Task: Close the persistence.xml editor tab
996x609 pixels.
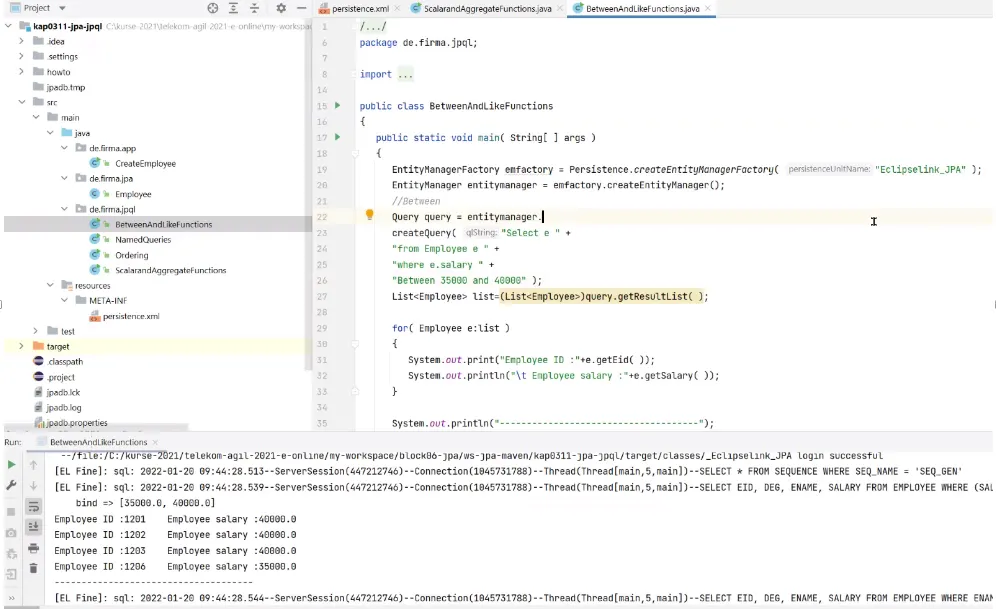Action: pos(397,8)
